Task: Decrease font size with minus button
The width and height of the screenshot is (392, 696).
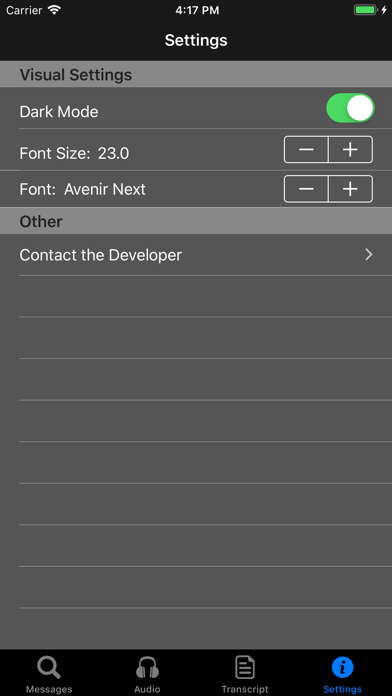Action: click(306, 150)
